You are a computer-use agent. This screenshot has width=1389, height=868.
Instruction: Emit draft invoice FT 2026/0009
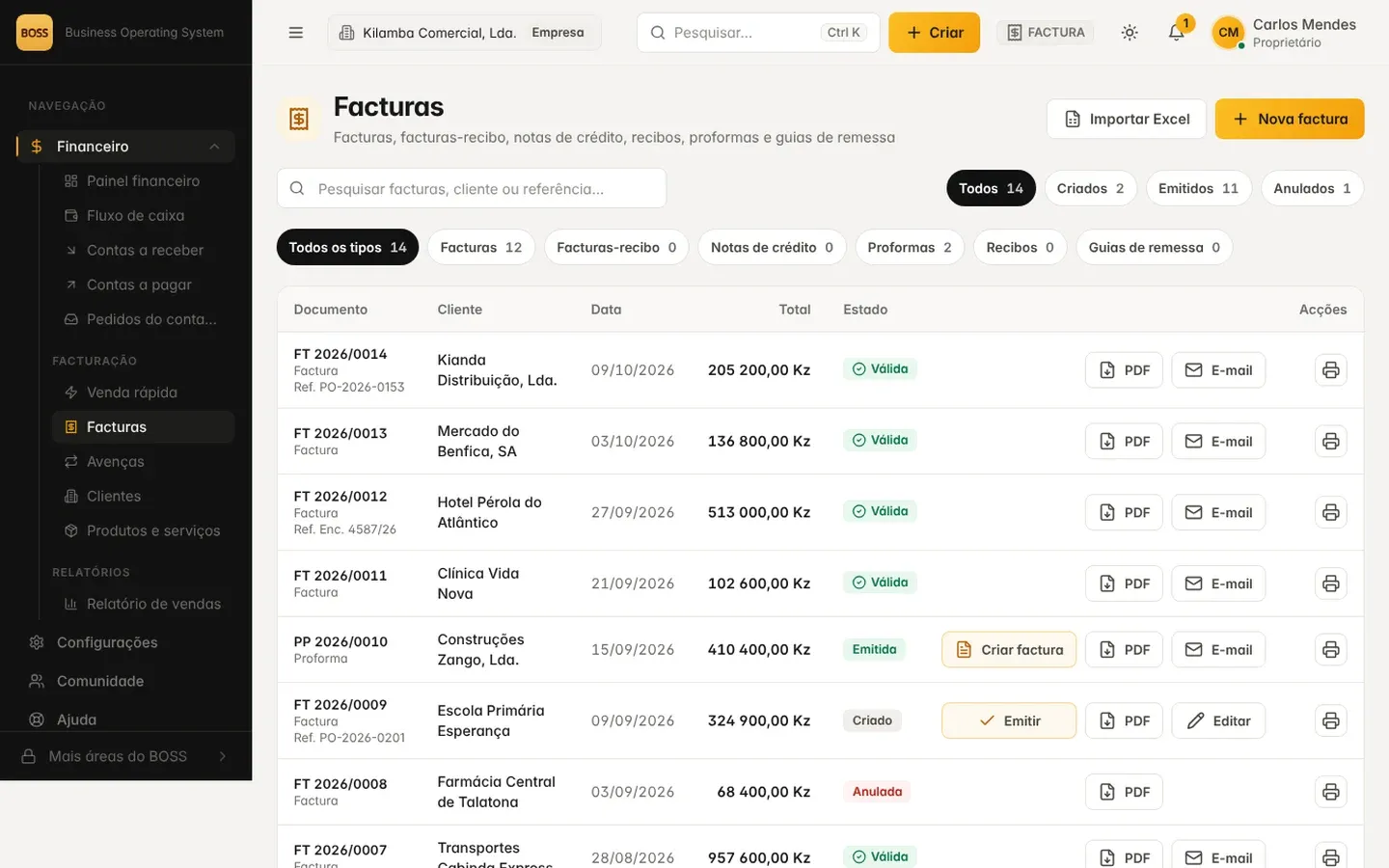pyautogui.click(x=1009, y=721)
